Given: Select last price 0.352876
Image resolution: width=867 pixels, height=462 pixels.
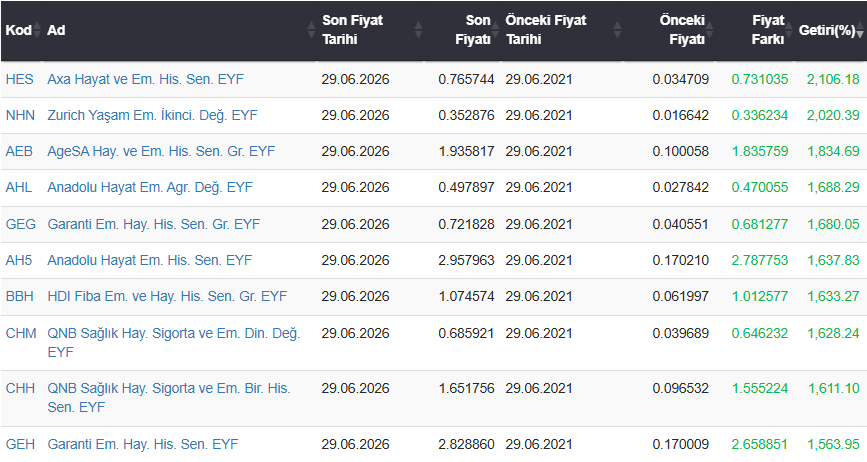Looking at the screenshot, I should (x=466, y=115).
